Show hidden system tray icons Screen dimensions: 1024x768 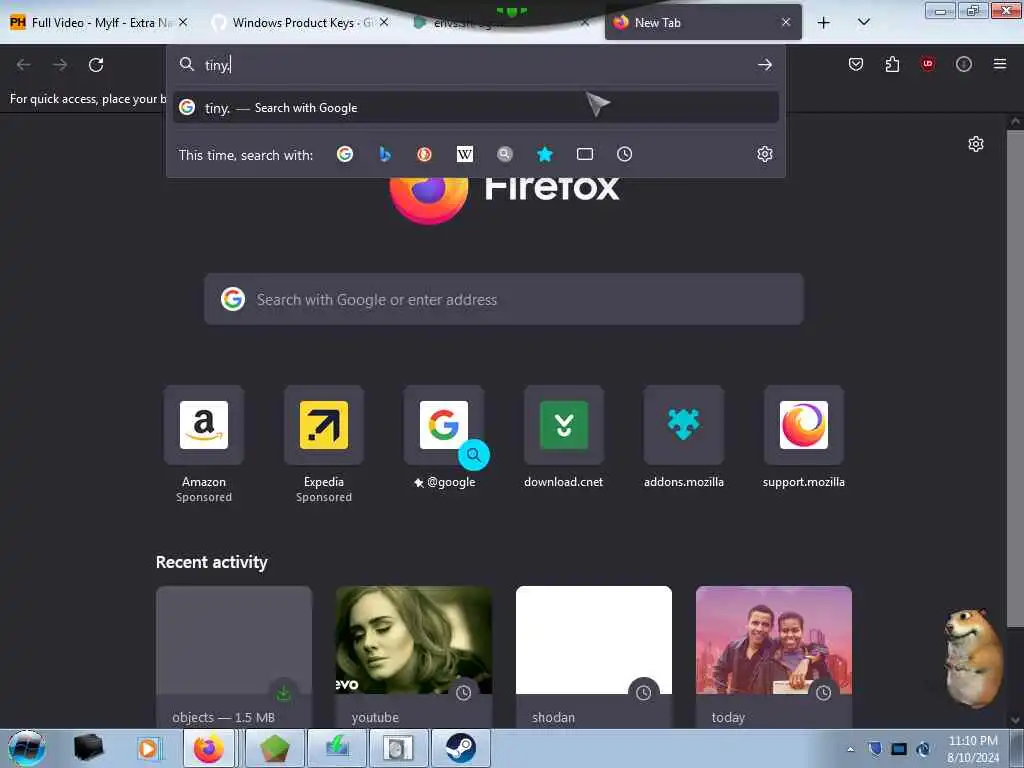tap(850, 749)
